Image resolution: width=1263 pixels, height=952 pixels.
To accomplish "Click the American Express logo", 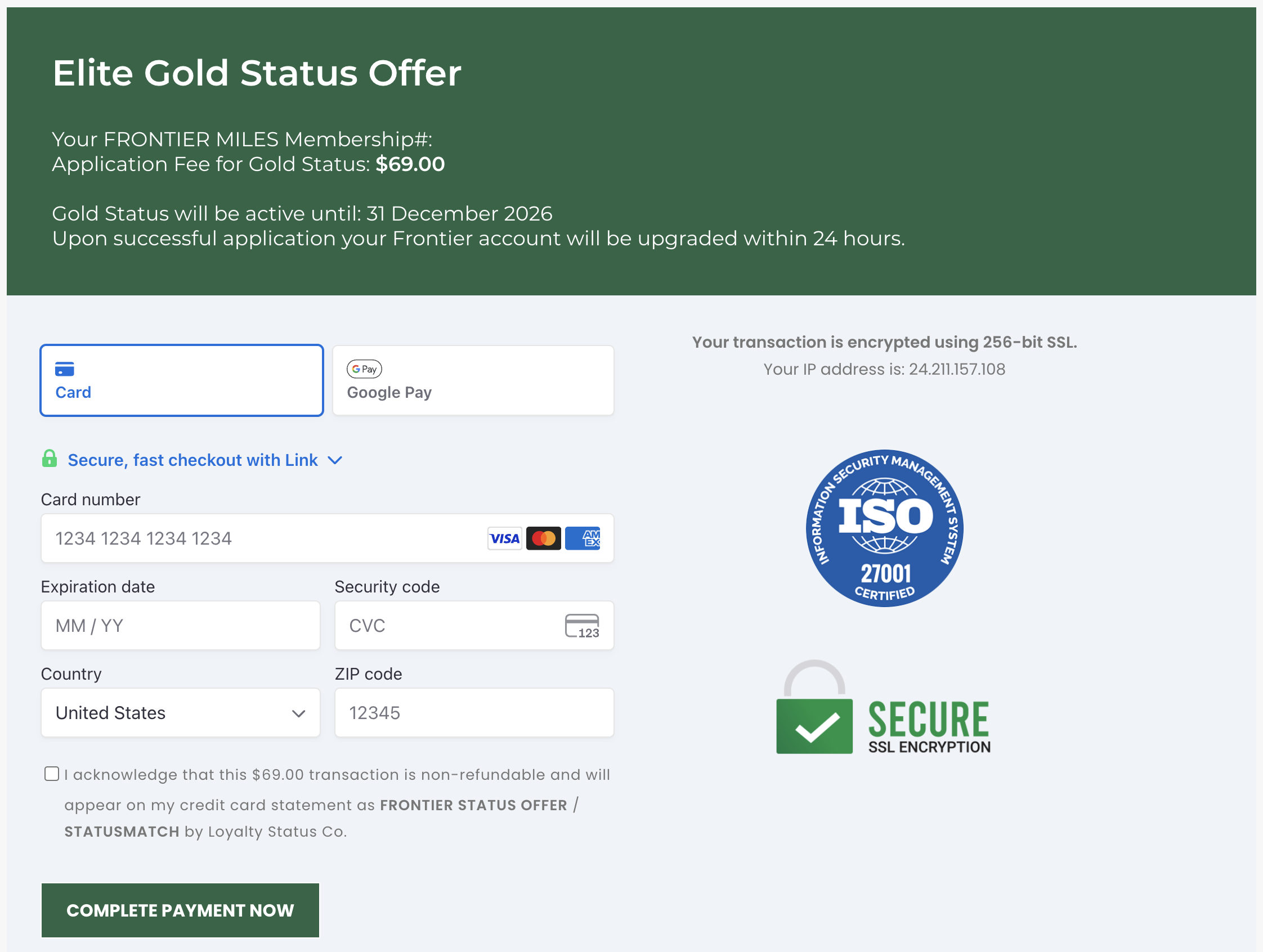I will click(583, 538).
